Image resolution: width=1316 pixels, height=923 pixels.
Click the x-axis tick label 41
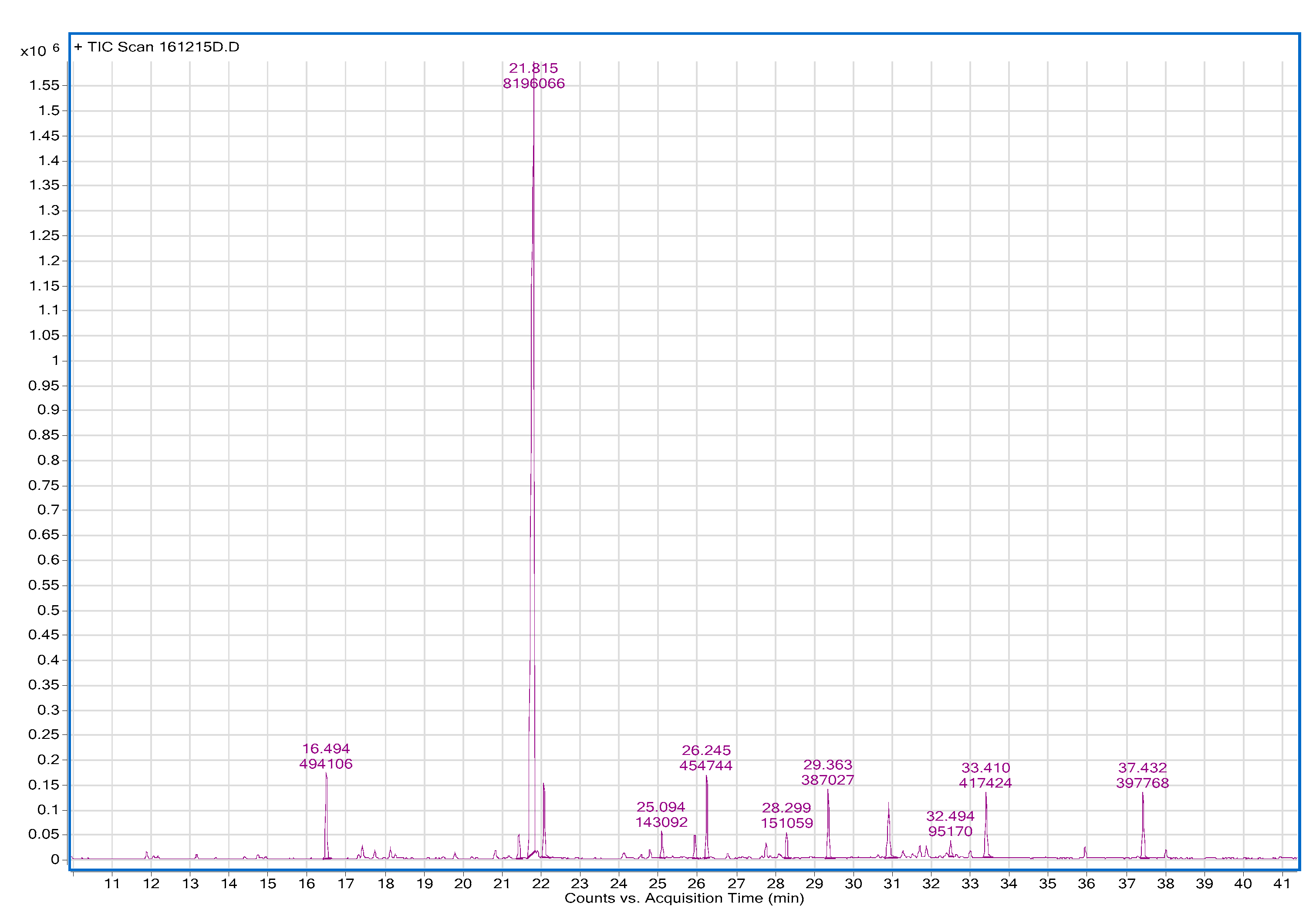pyautogui.click(x=1282, y=883)
